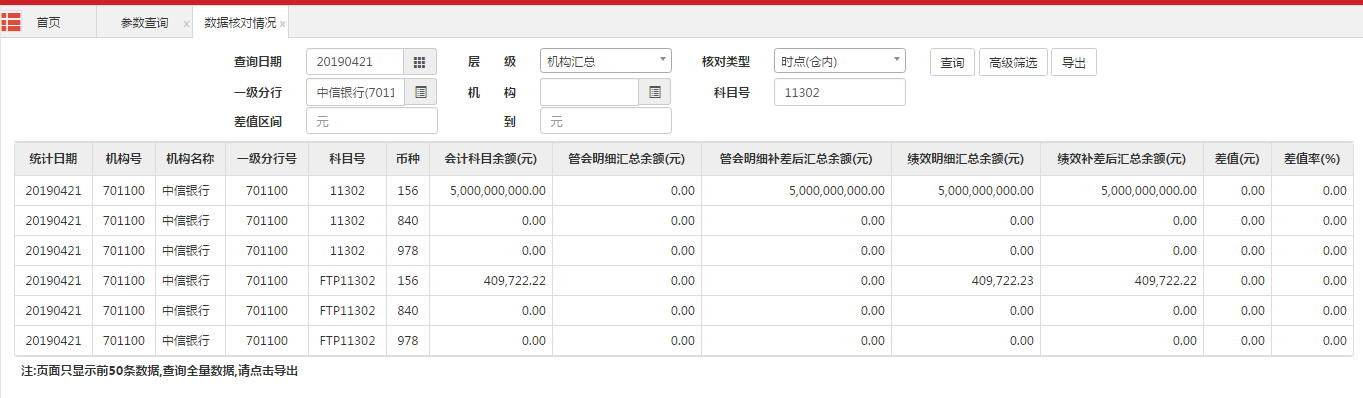
Task: Click the 机构名称 column header
Action: click(190, 159)
